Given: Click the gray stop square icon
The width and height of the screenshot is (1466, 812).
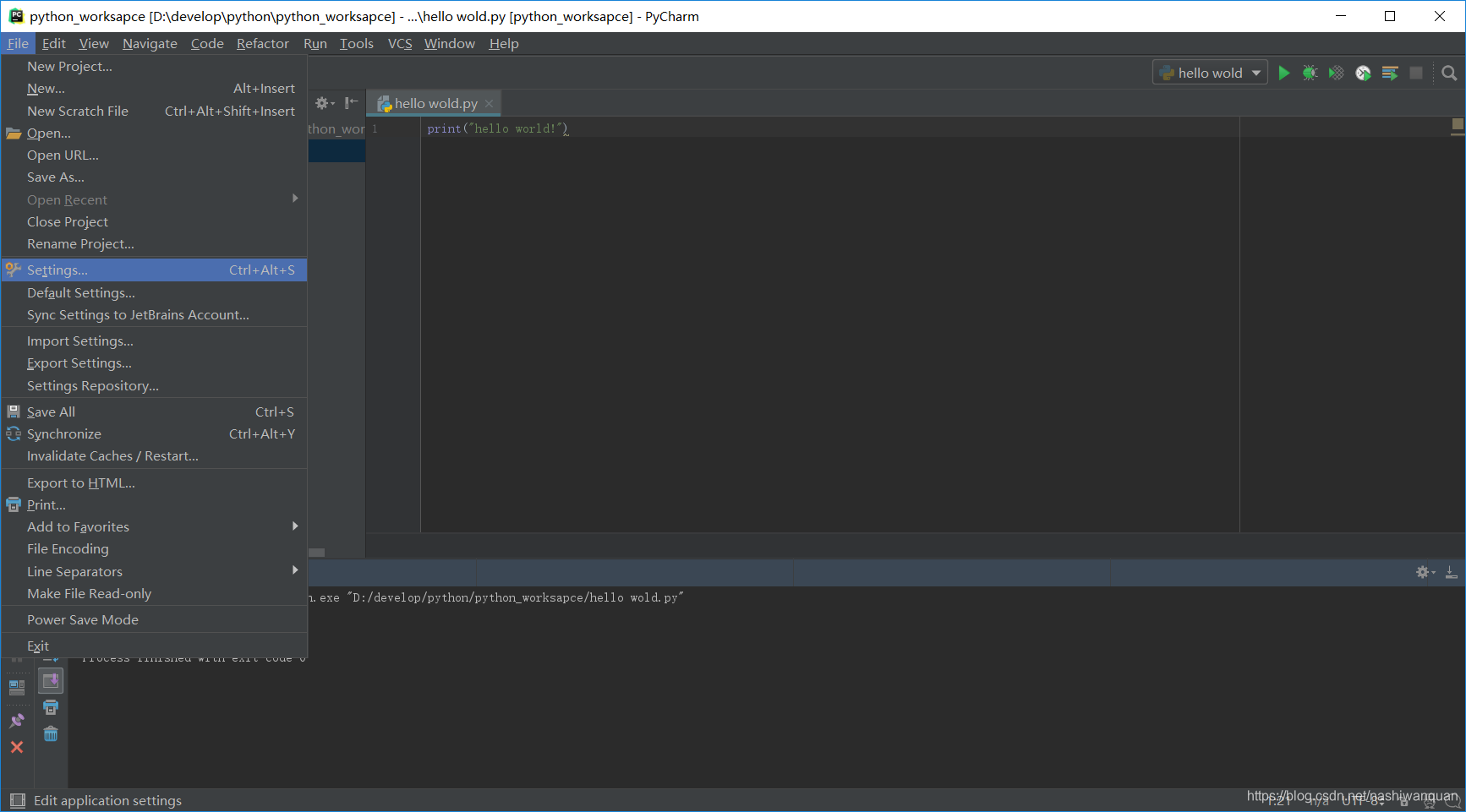Looking at the screenshot, I should [x=1416, y=73].
